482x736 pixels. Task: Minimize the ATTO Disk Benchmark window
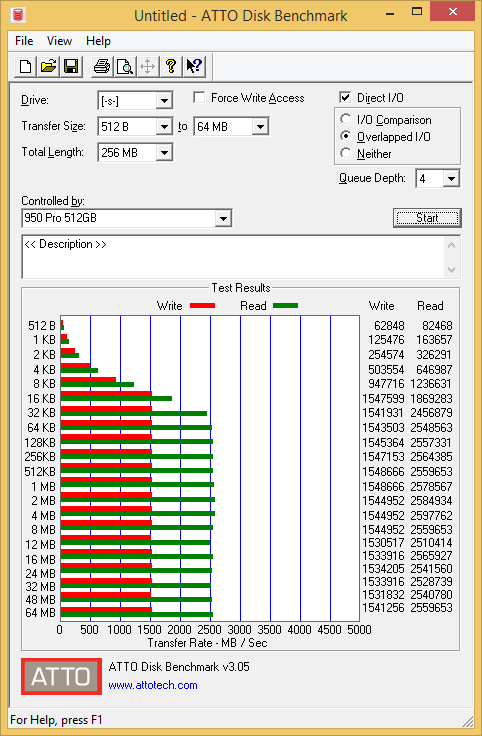click(390, 13)
